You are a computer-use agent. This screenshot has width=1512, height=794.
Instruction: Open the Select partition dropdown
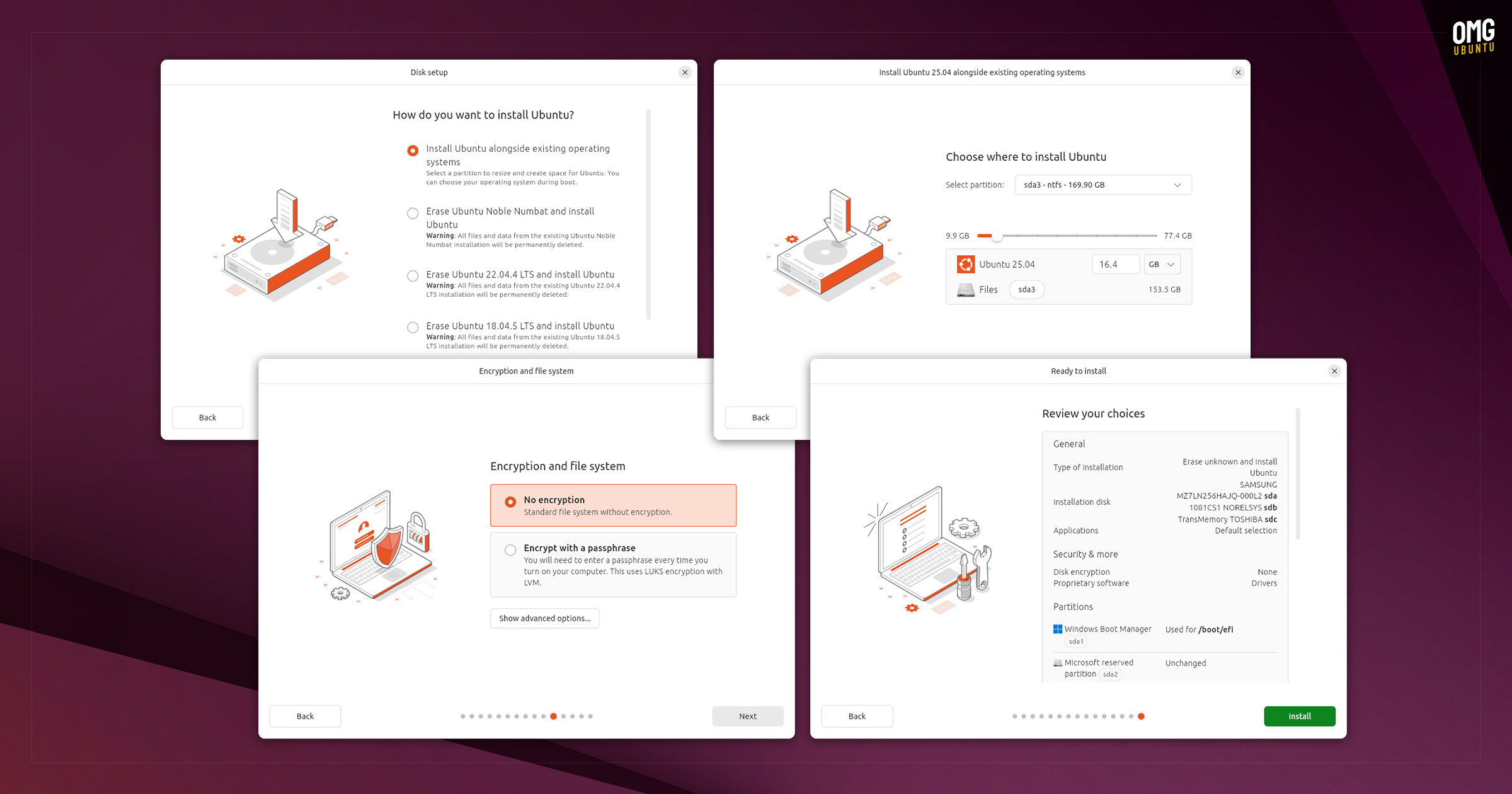(1103, 185)
